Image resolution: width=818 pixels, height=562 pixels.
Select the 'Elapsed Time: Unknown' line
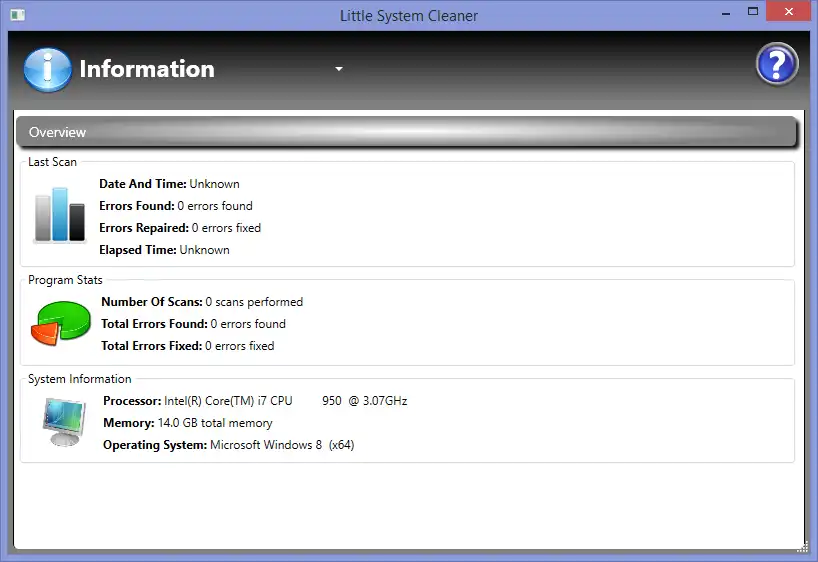164,250
